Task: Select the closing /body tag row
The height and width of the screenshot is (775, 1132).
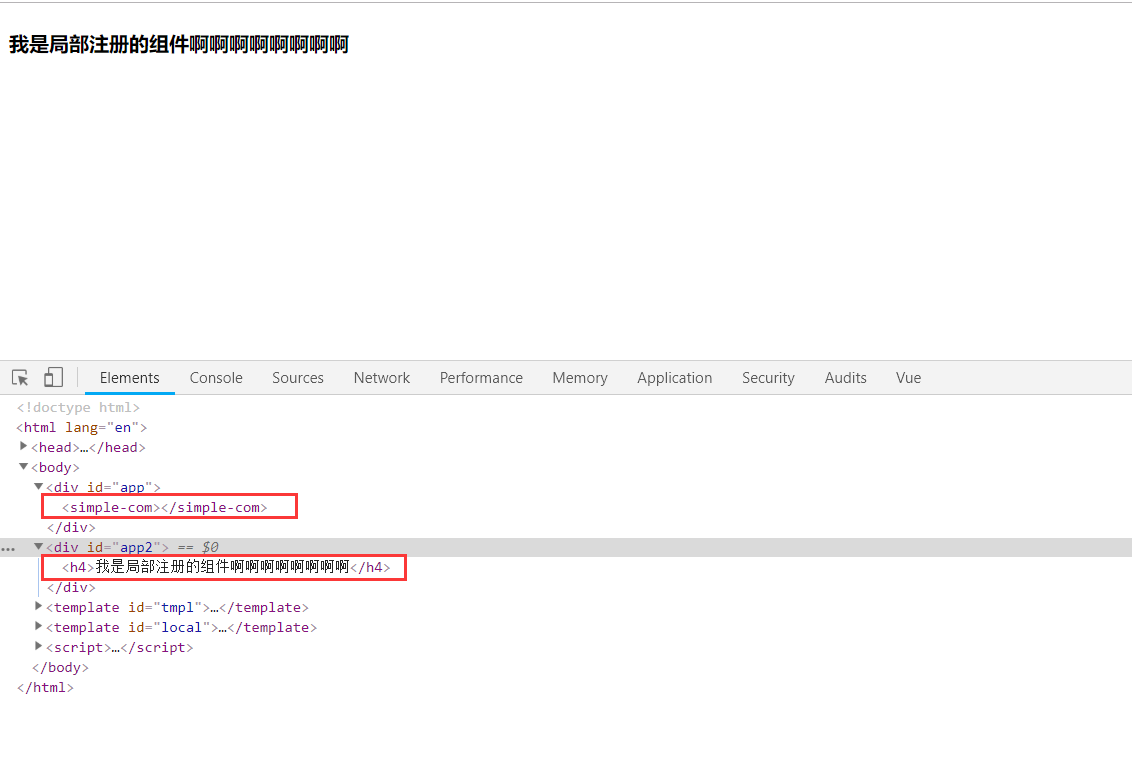Action: point(61,667)
